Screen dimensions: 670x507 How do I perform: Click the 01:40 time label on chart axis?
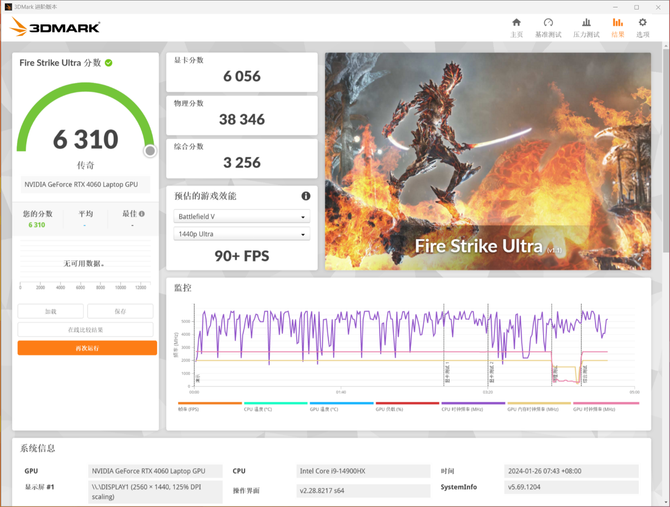(341, 392)
